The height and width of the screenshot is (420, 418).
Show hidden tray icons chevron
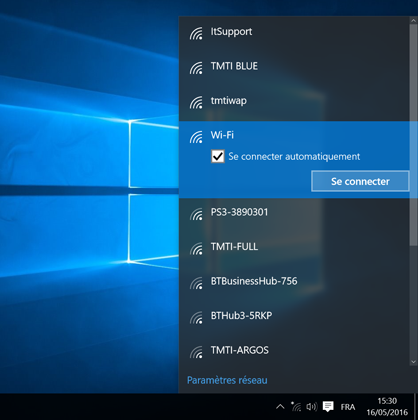coord(280,406)
